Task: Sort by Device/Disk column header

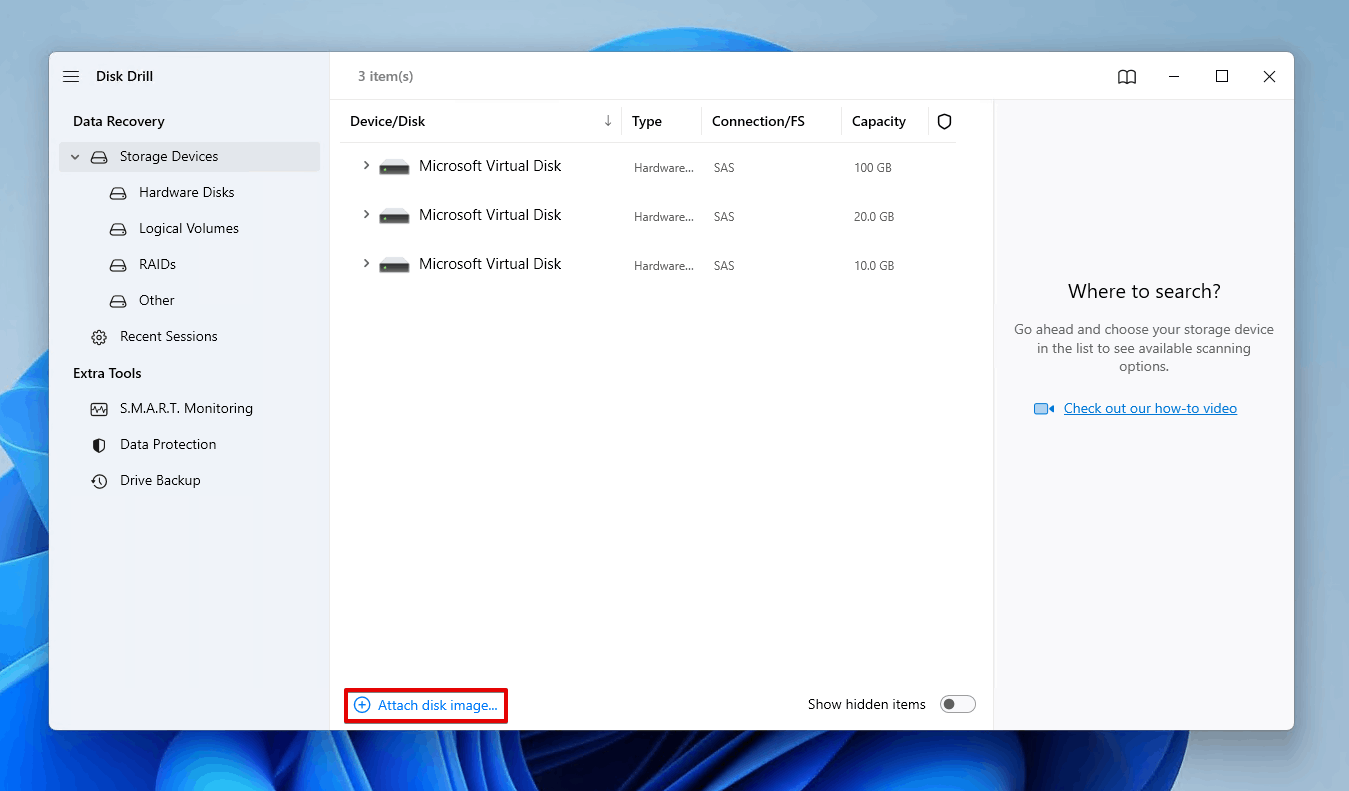Action: (x=388, y=121)
